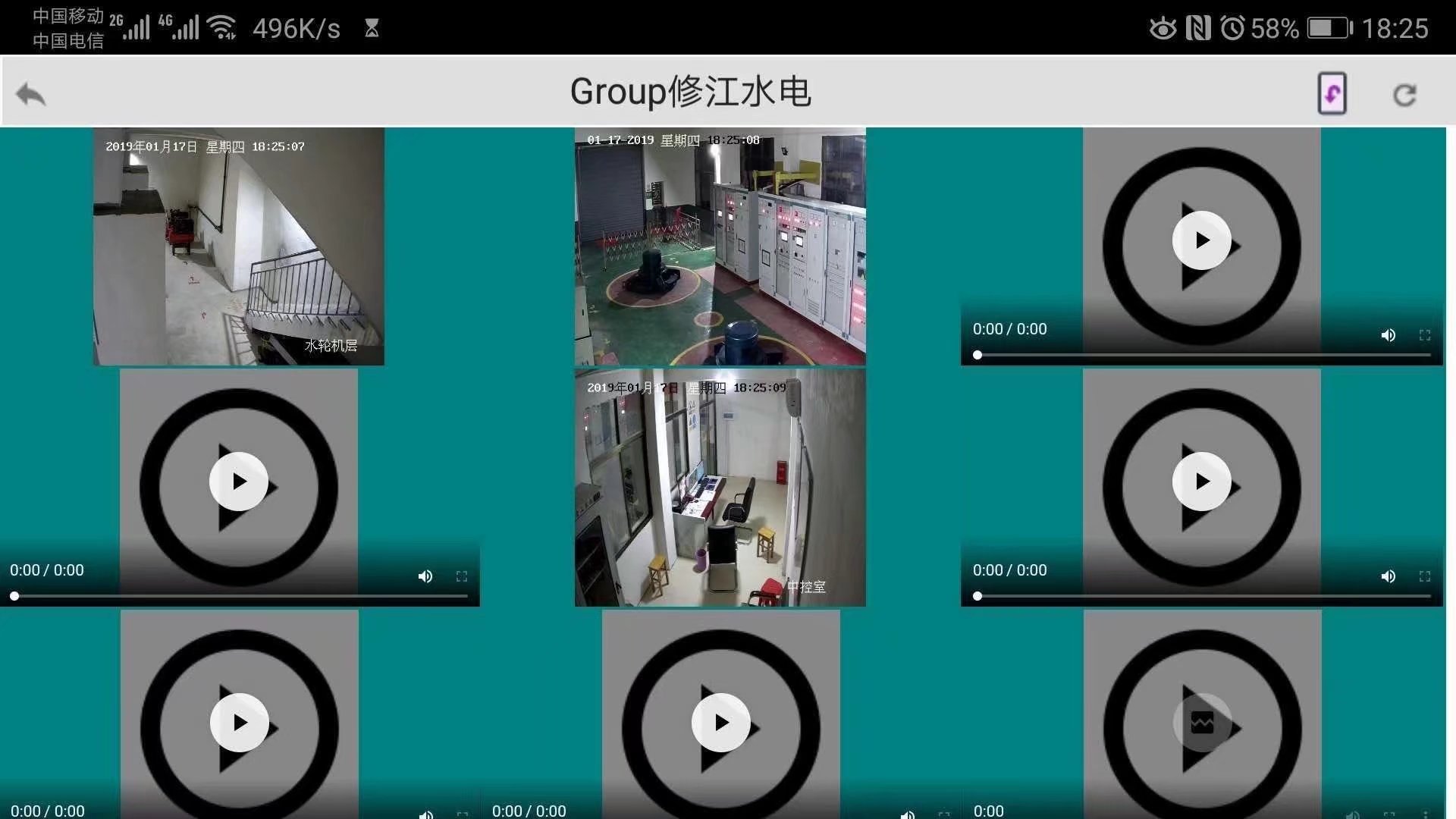Enter fullscreen on middle-left video

[462, 576]
